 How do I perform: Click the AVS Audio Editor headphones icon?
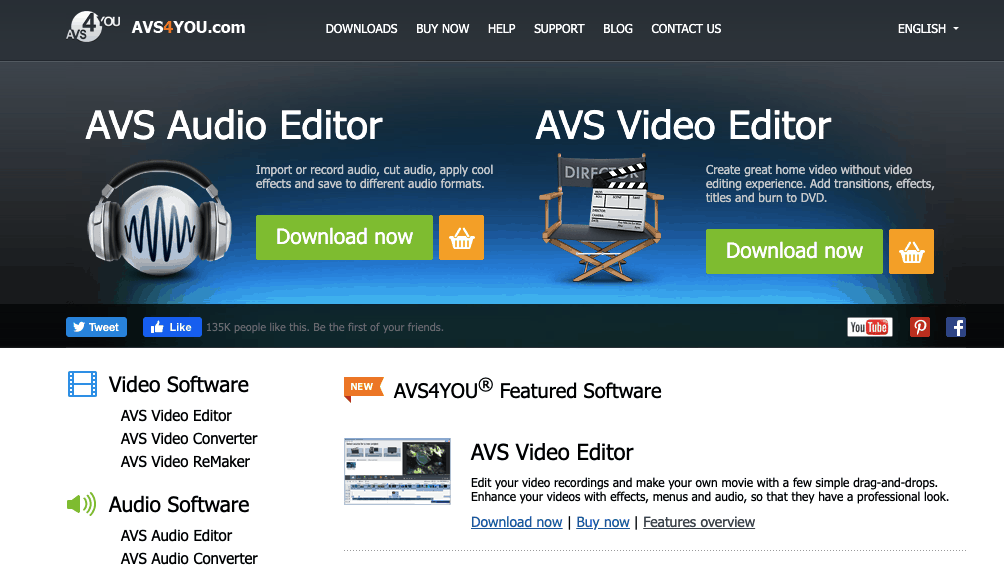159,218
